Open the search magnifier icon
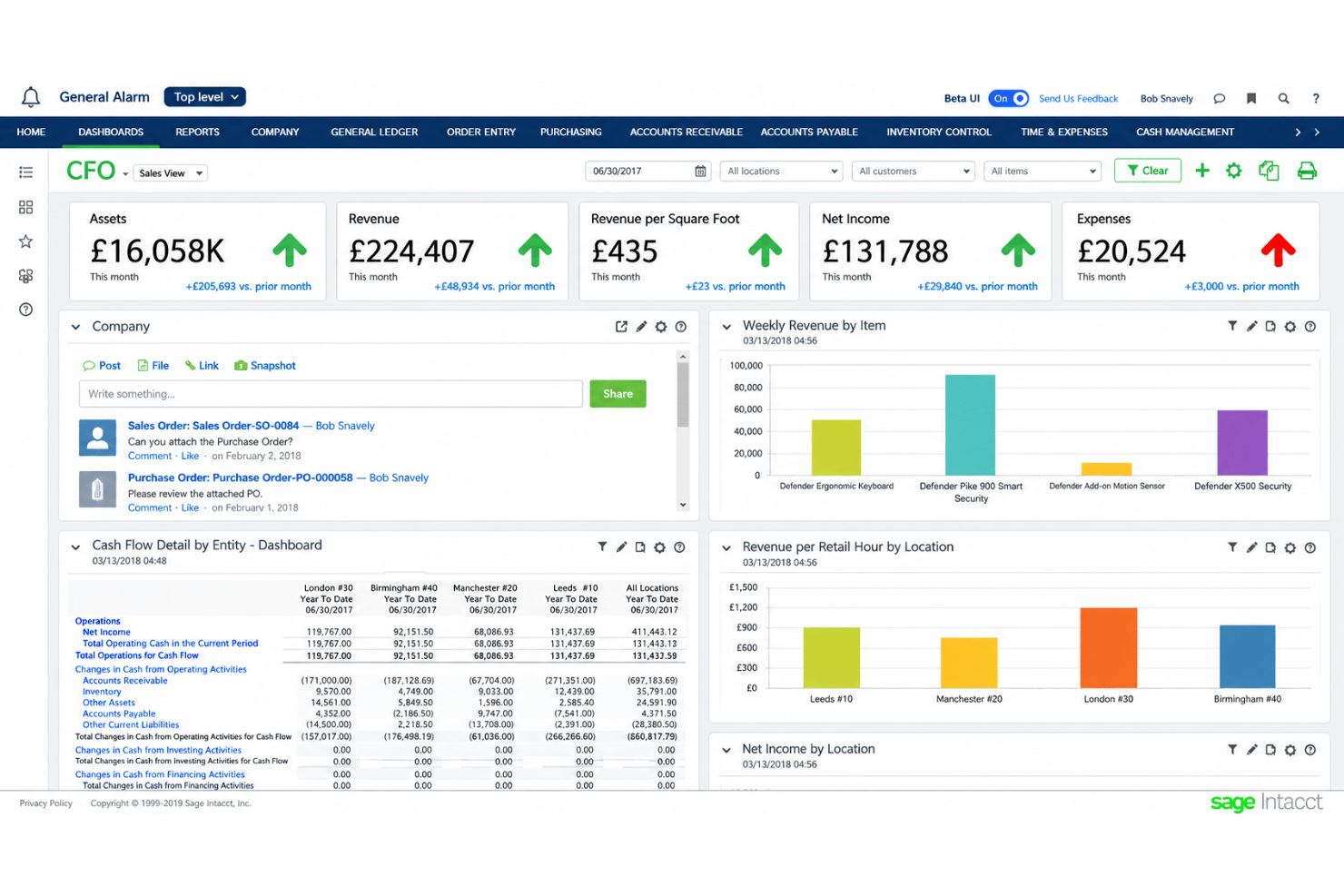 click(x=1283, y=98)
